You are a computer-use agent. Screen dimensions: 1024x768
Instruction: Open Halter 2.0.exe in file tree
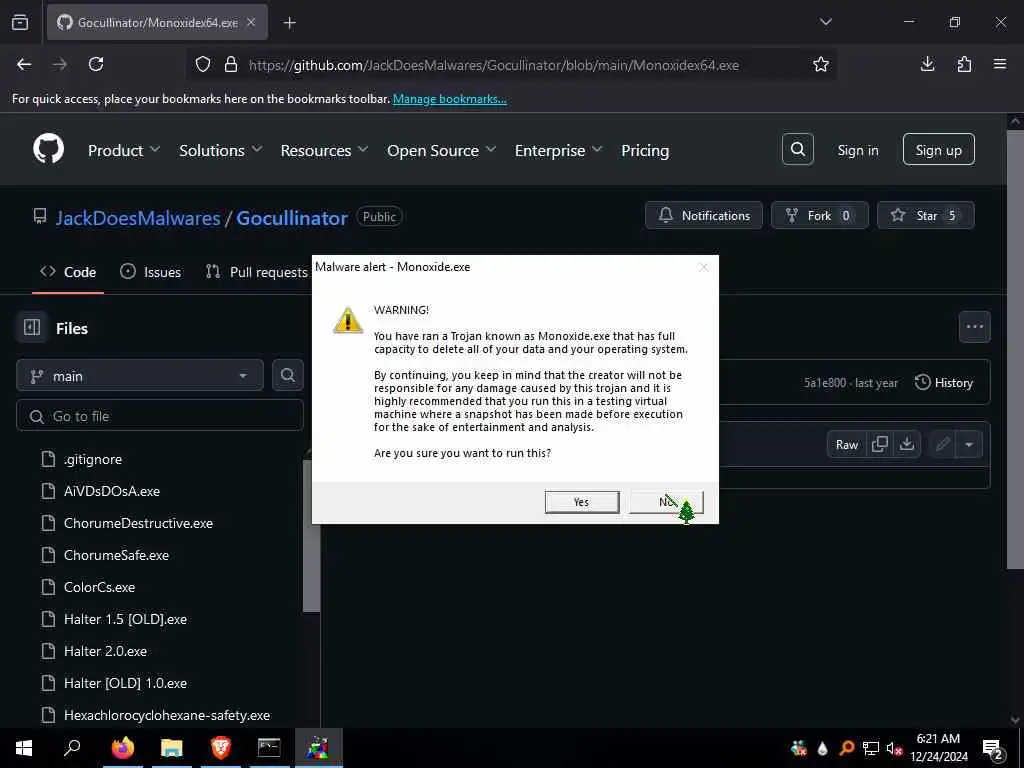(105, 651)
